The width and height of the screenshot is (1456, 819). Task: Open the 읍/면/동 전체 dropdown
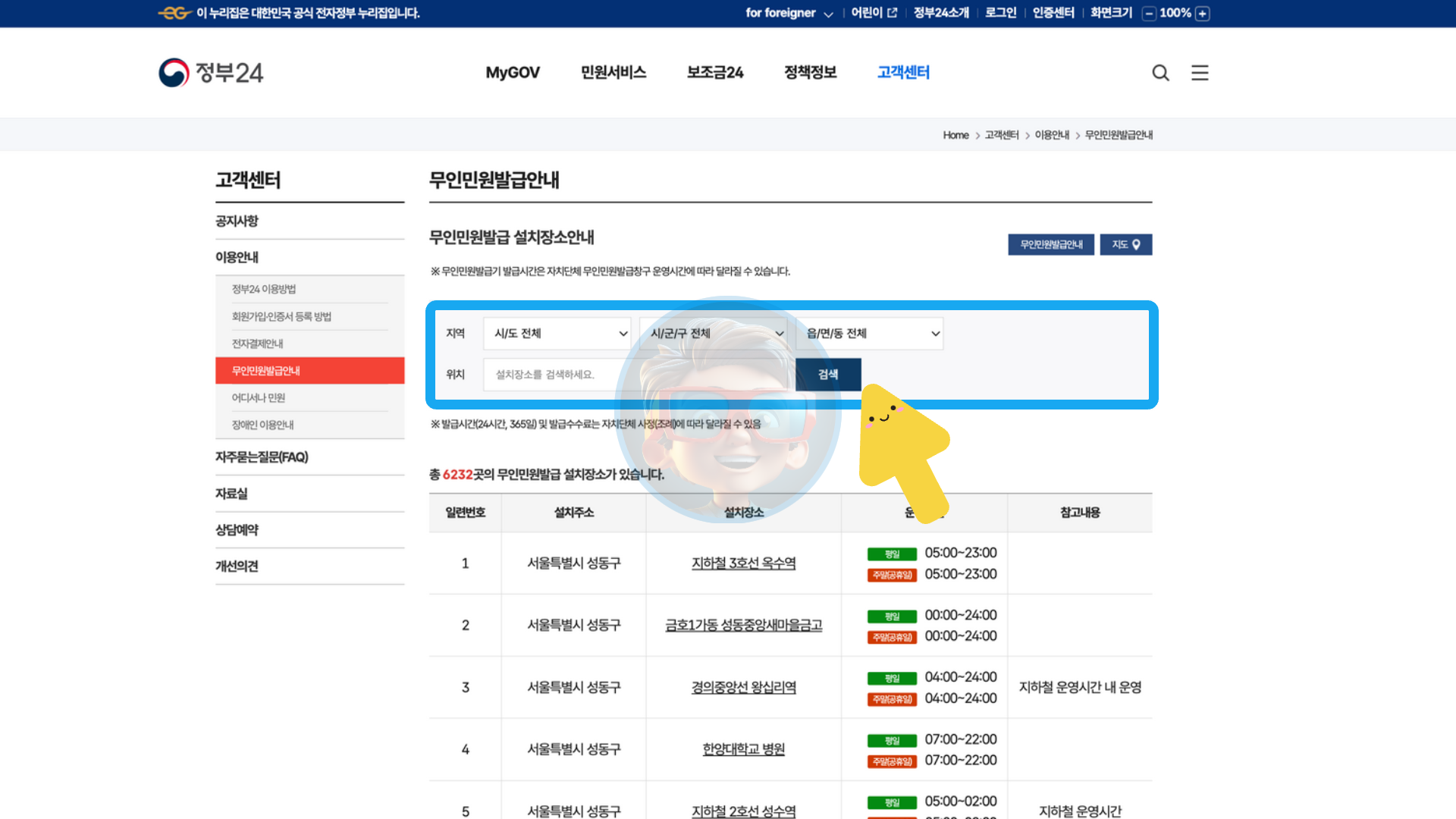coord(870,334)
